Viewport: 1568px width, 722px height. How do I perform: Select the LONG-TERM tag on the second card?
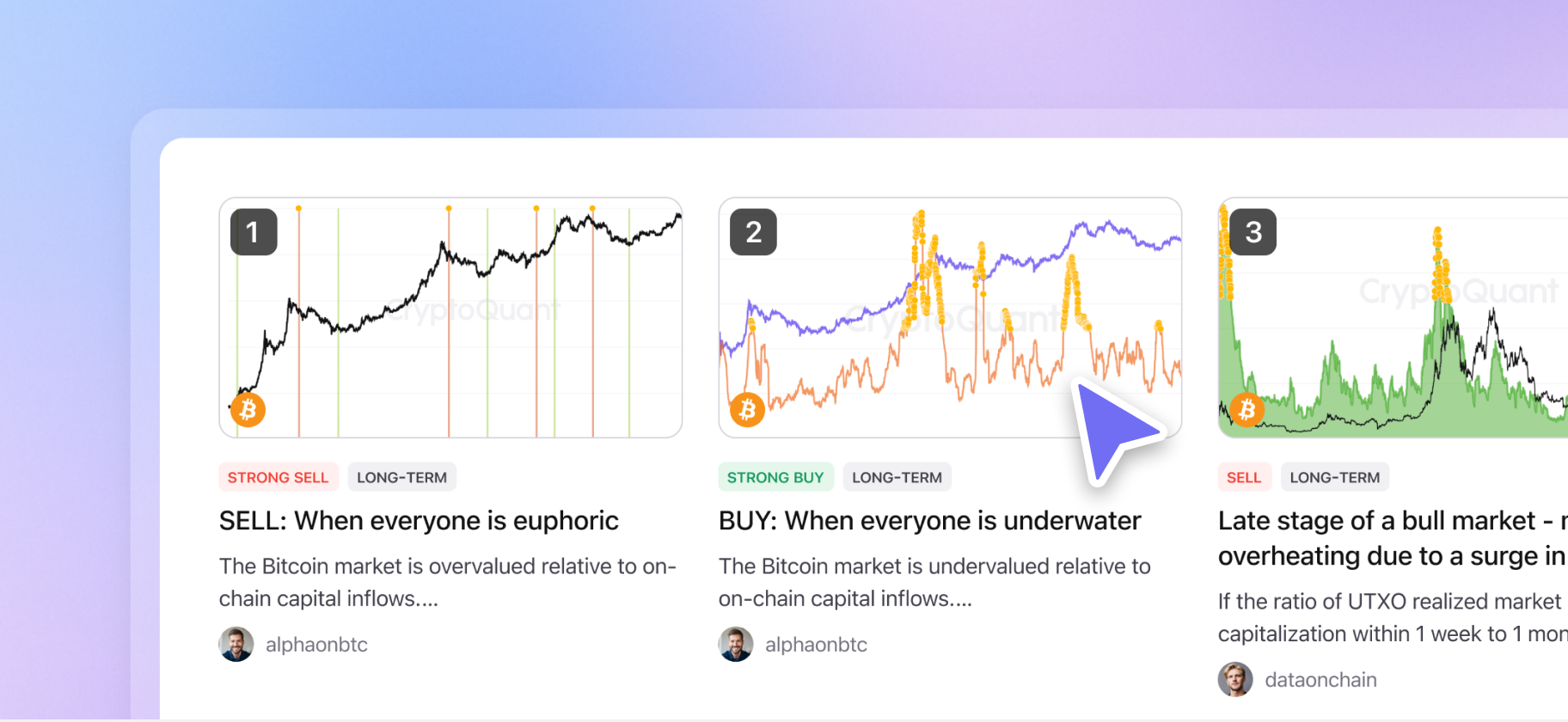click(x=897, y=477)
